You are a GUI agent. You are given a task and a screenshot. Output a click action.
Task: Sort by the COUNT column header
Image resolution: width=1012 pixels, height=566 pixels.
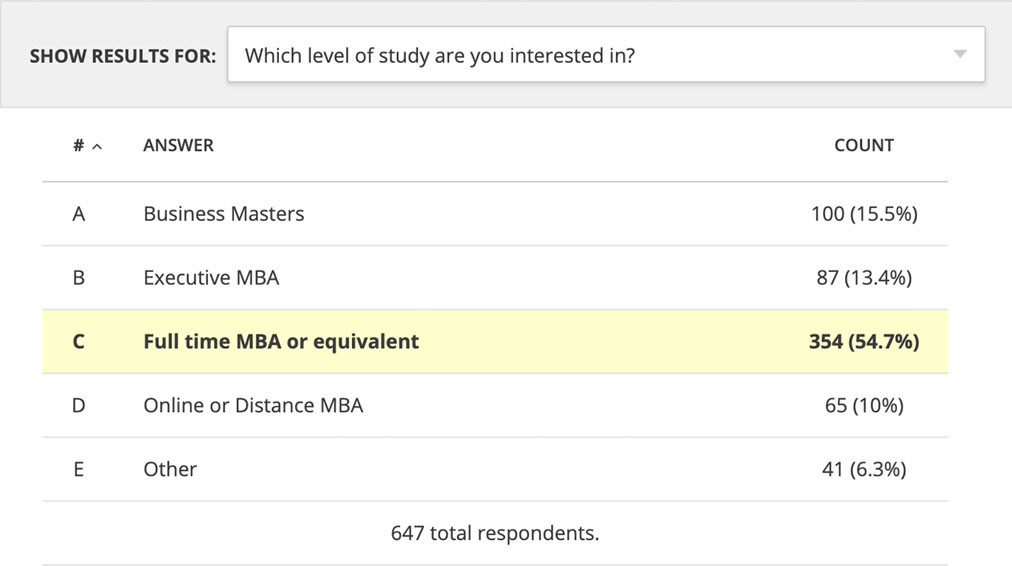pos(864,145)
